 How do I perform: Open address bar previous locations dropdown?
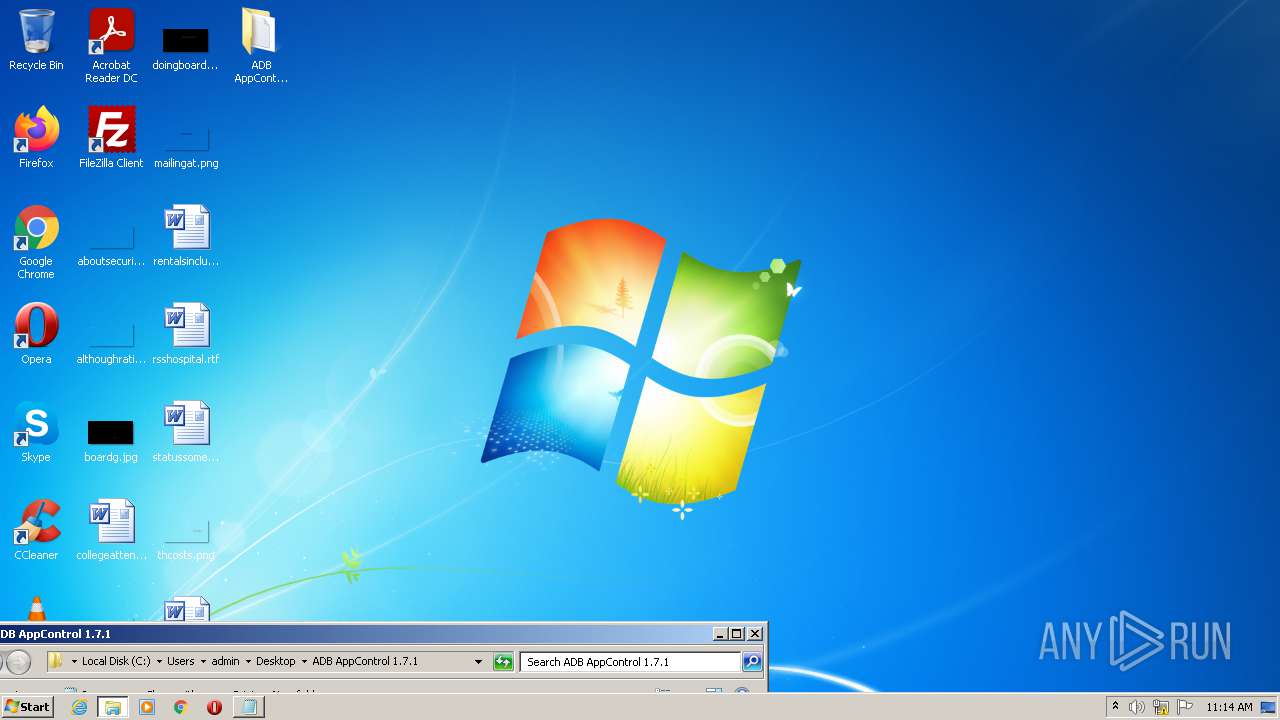pos(478,662)
